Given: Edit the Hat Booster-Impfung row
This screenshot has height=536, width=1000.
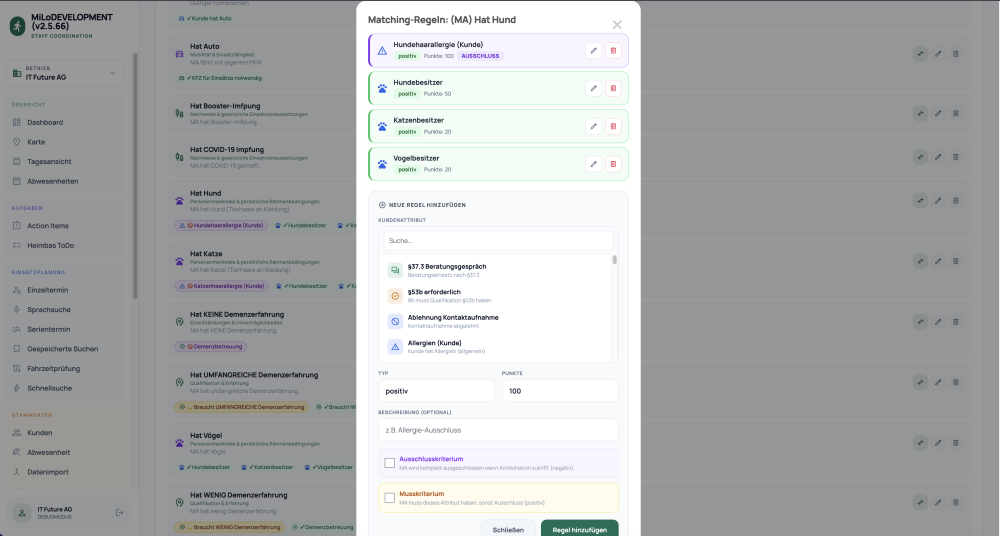Looking at the screenshot, I should pos(938,114).
